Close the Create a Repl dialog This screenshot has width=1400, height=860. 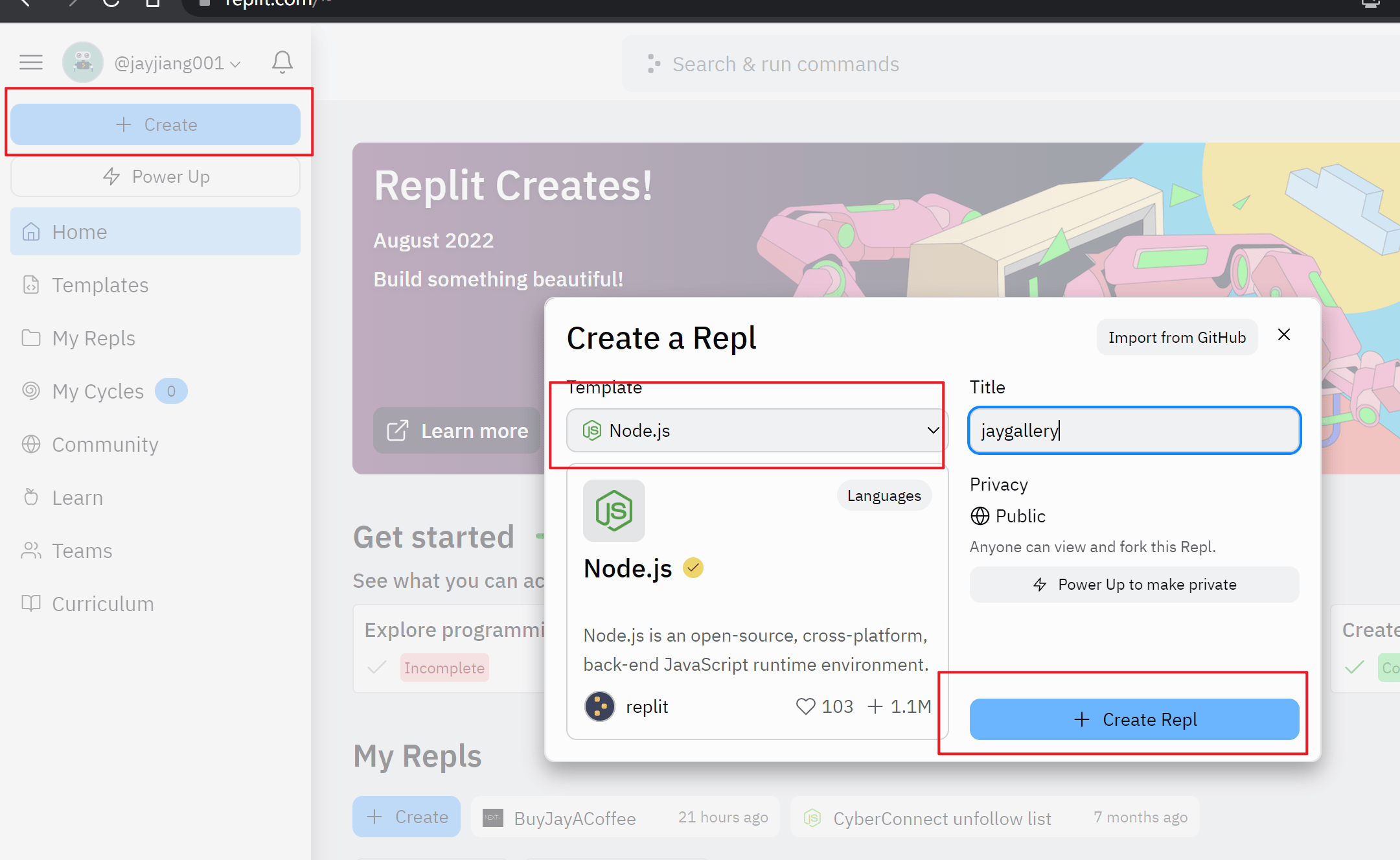point(1283,334)
